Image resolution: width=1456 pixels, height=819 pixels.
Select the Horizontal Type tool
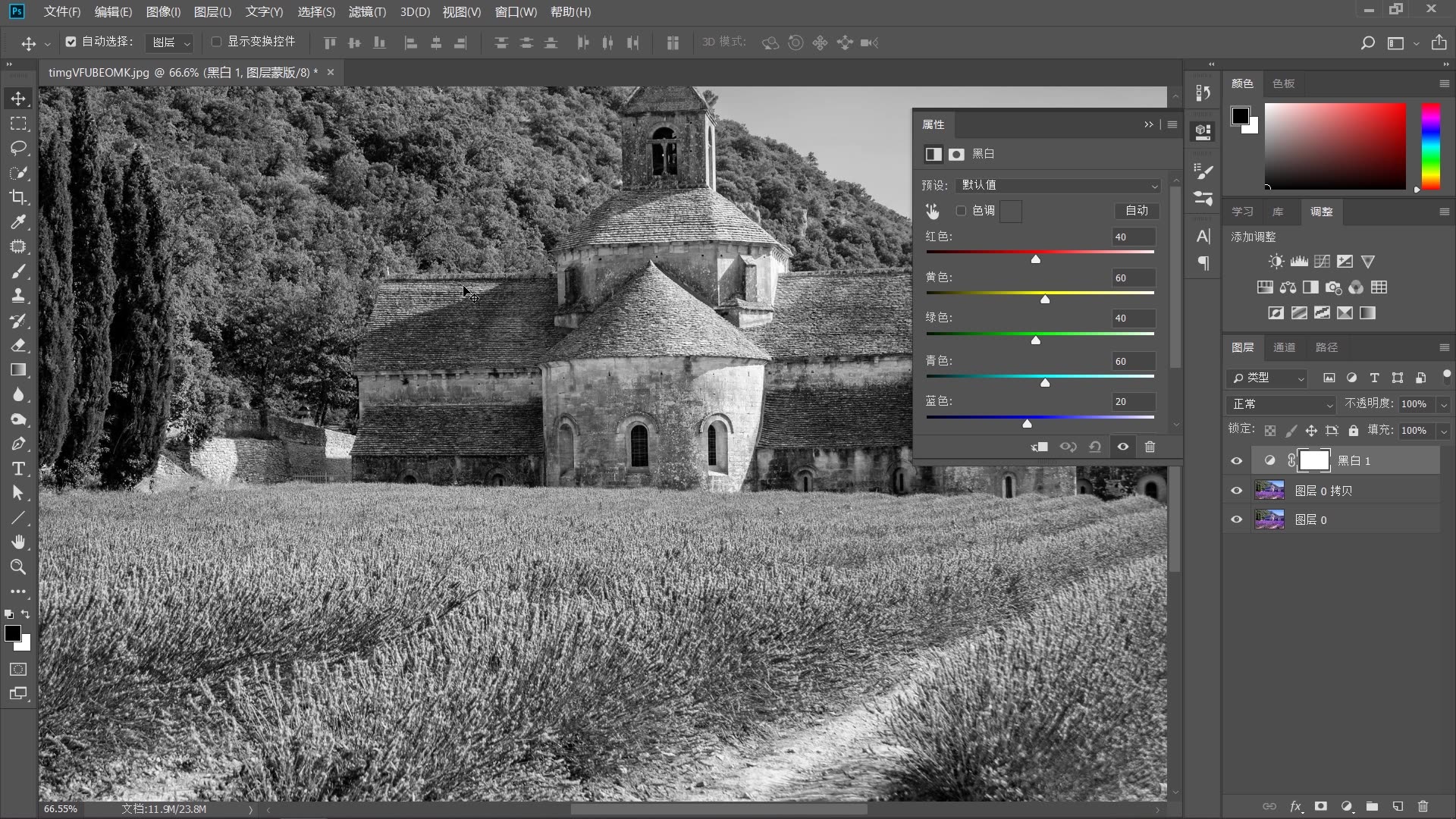click(18, 469)
